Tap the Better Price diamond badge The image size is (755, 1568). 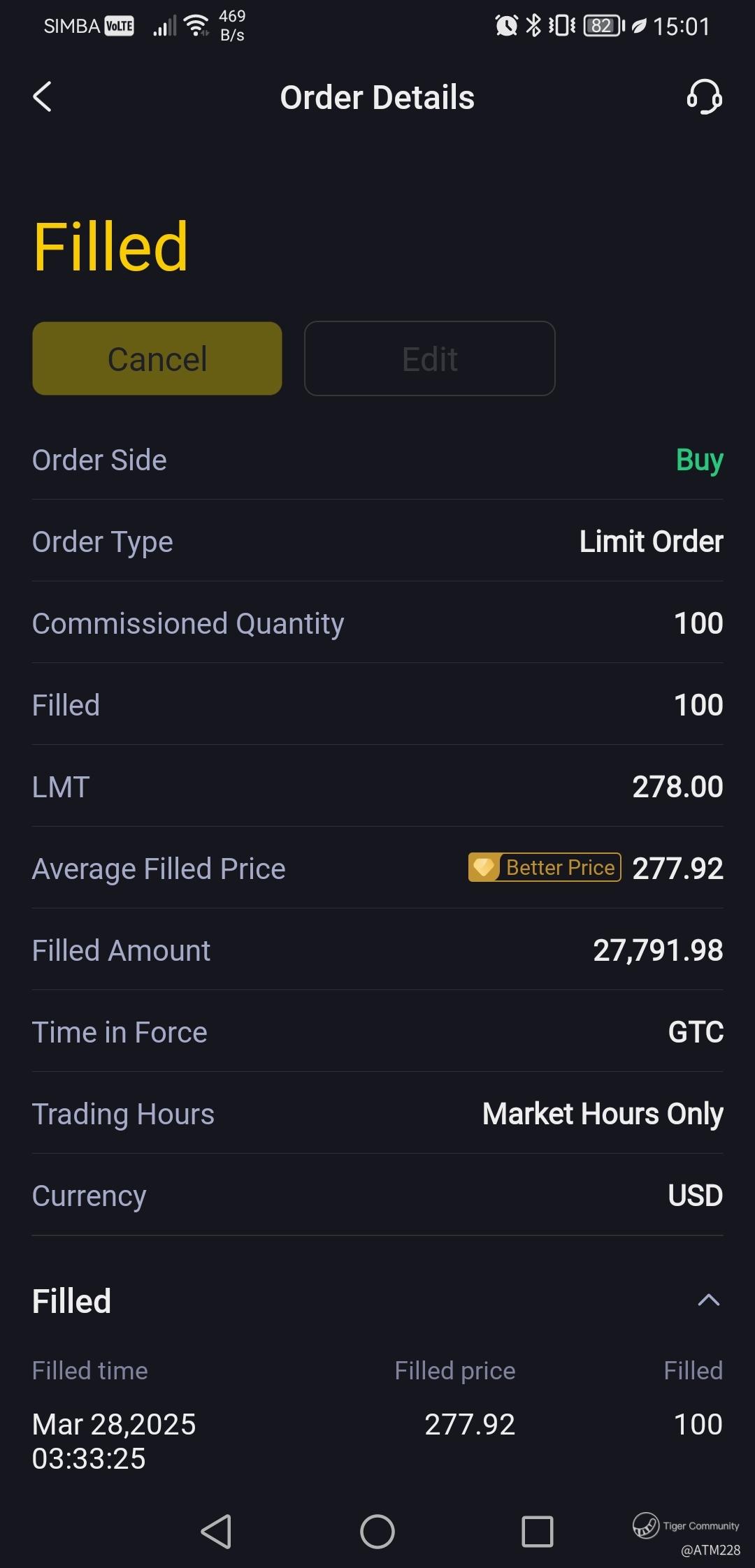tap(545, 868)
